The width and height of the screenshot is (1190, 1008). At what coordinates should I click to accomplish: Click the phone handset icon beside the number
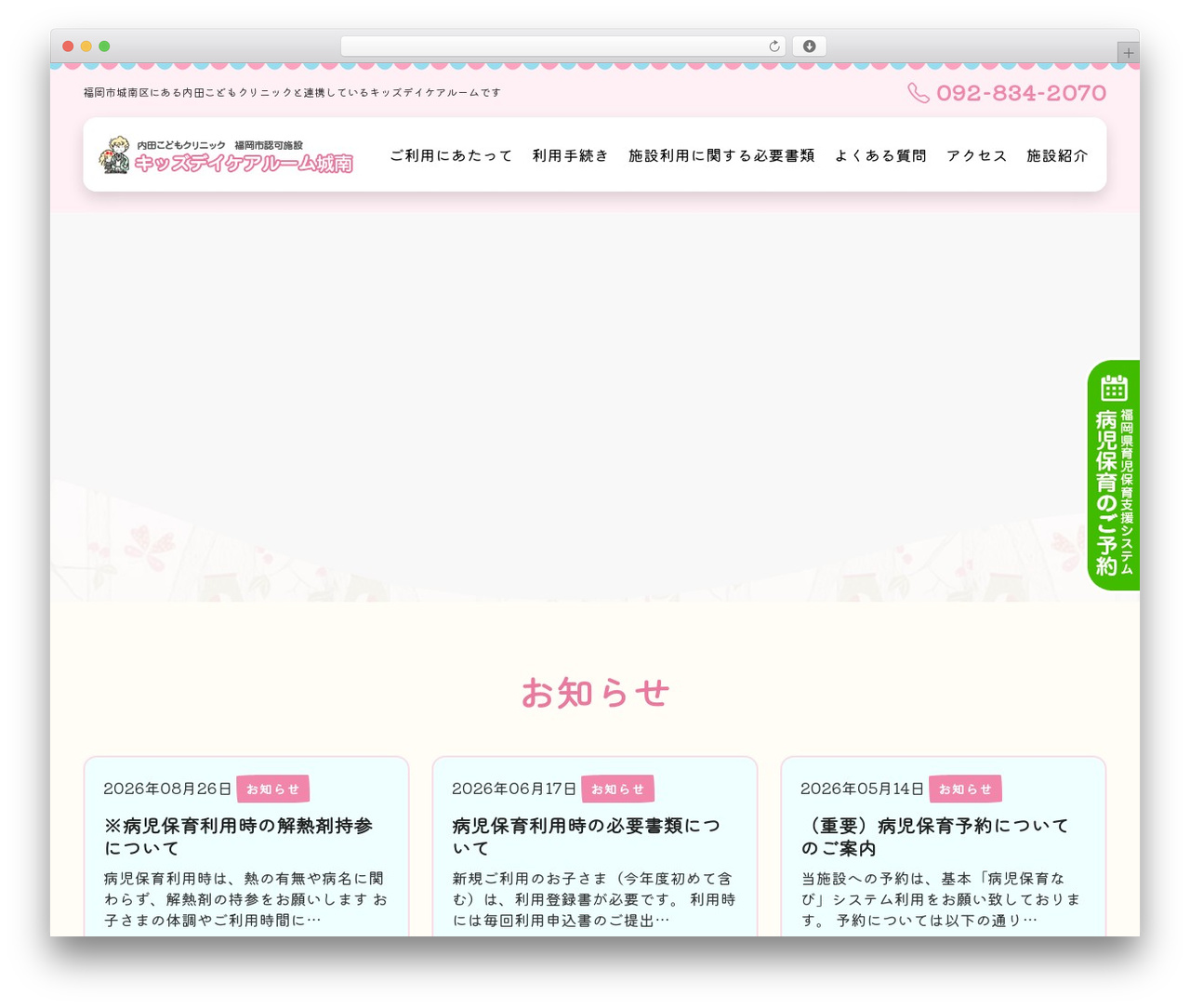[x=919, y=93]
